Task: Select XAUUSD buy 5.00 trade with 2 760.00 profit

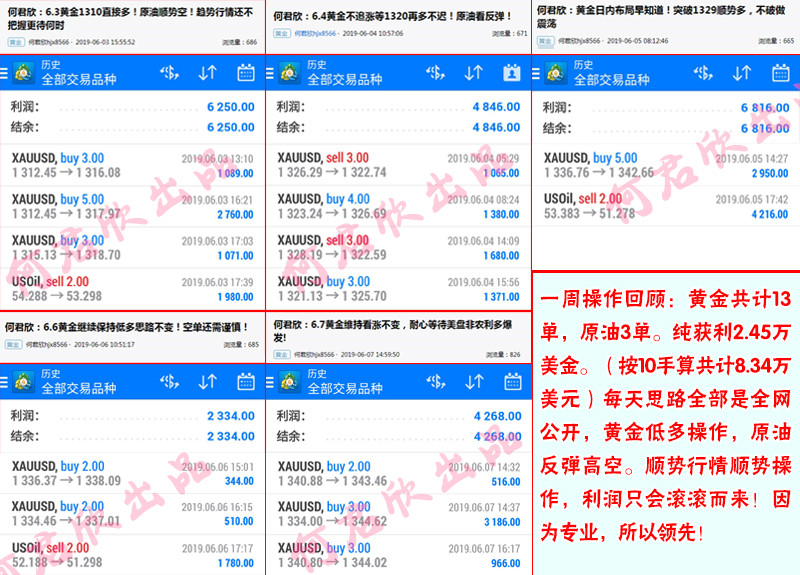Action: click(133, 207)
